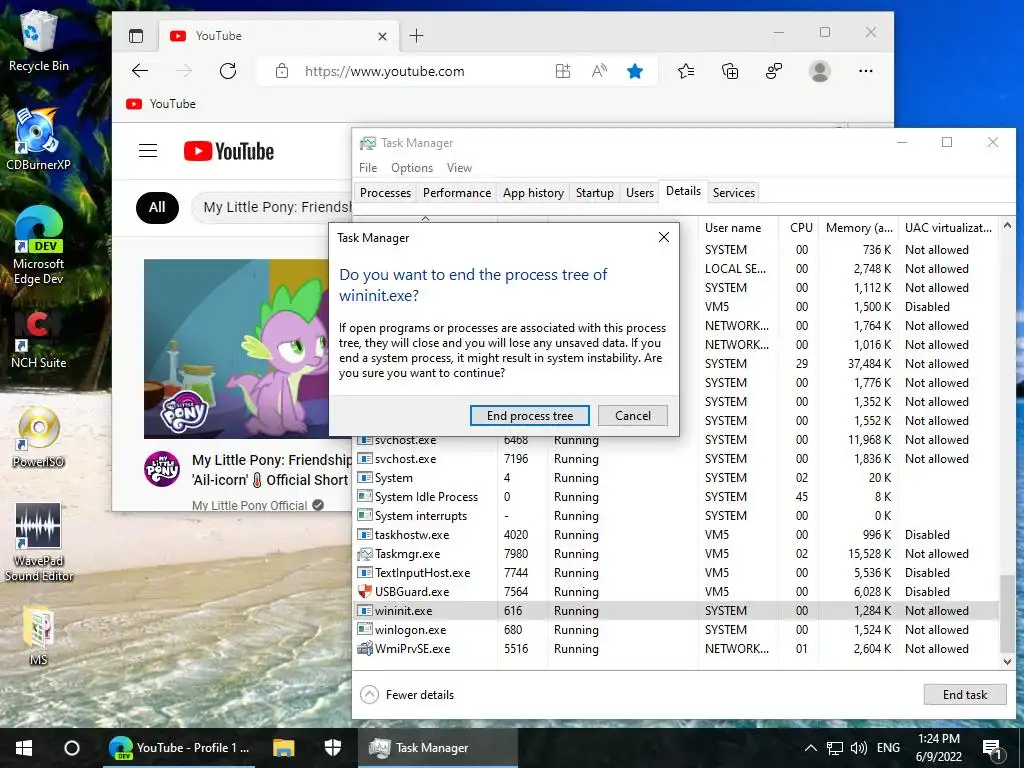Select the Taskmgr.exe process row
Screen dimensions: 1024x768
click(676, 554)
